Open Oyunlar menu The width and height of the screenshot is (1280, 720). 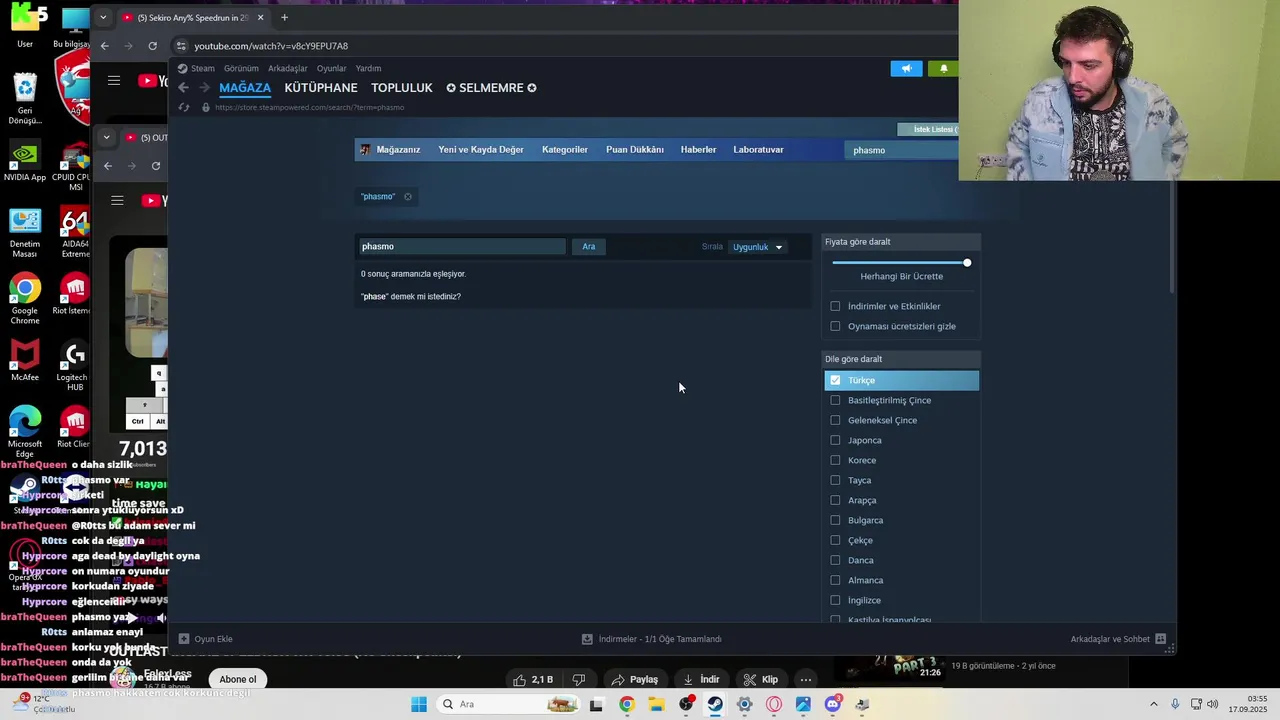click(331, 69)
